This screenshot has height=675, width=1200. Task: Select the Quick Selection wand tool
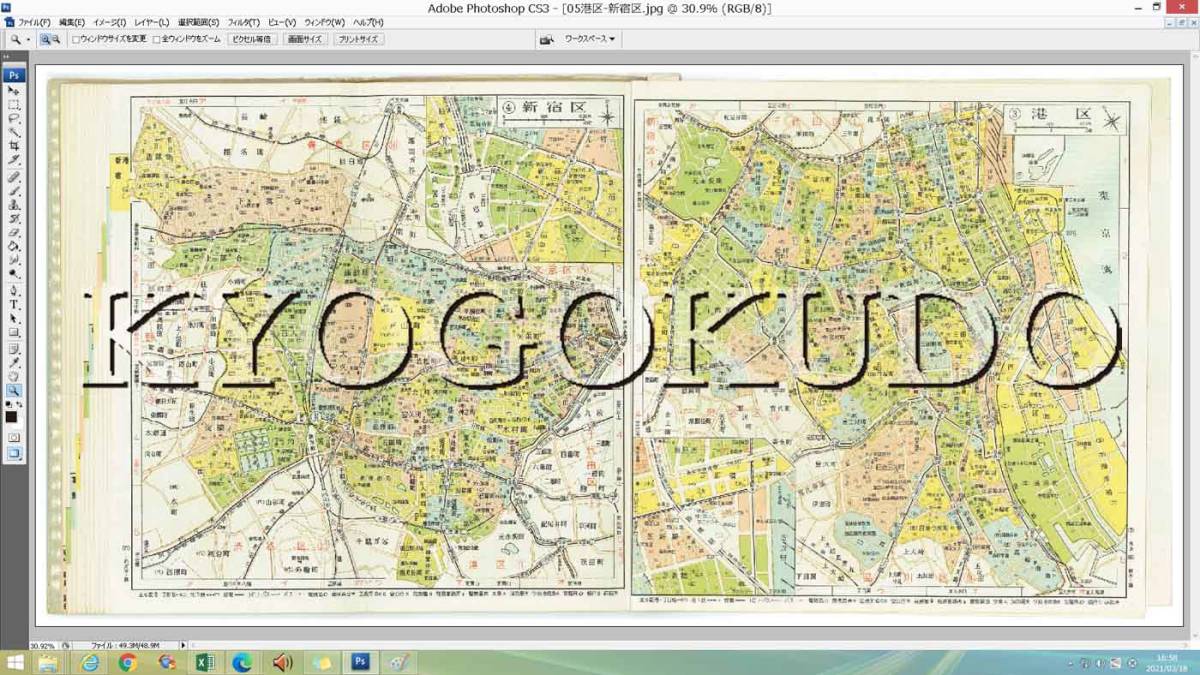tap(14, 130)
